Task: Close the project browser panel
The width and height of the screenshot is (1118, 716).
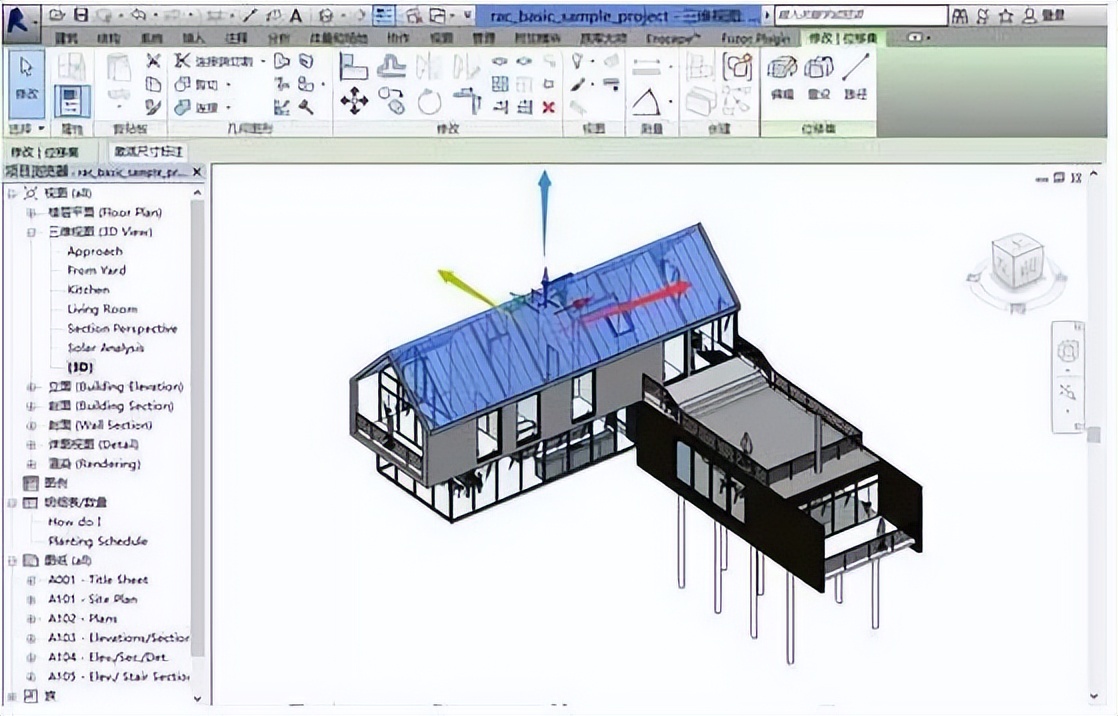Action: click(197, 172)
